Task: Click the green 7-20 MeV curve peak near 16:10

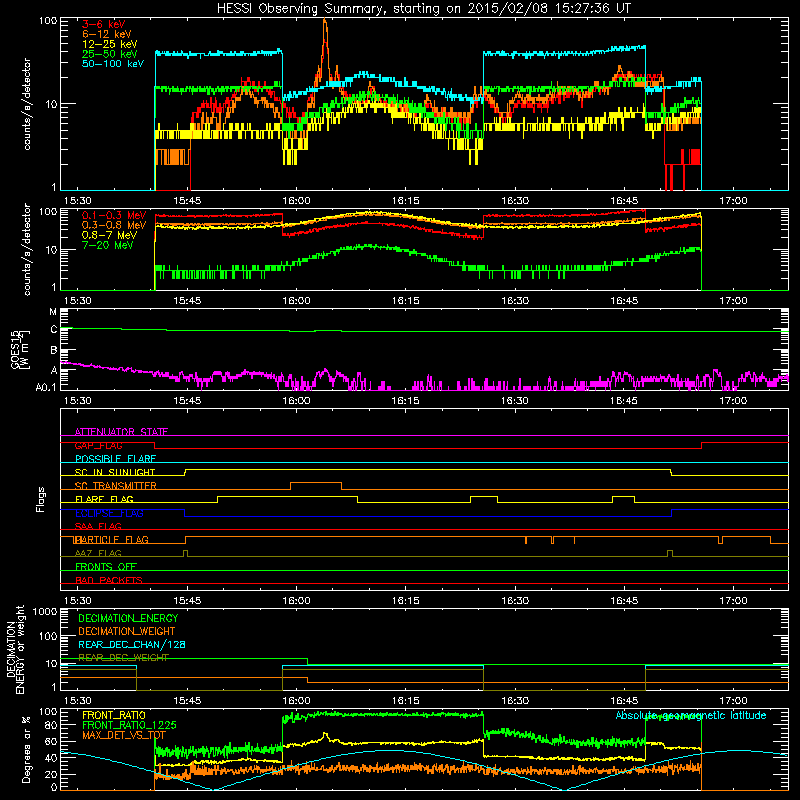Action: 371,246
